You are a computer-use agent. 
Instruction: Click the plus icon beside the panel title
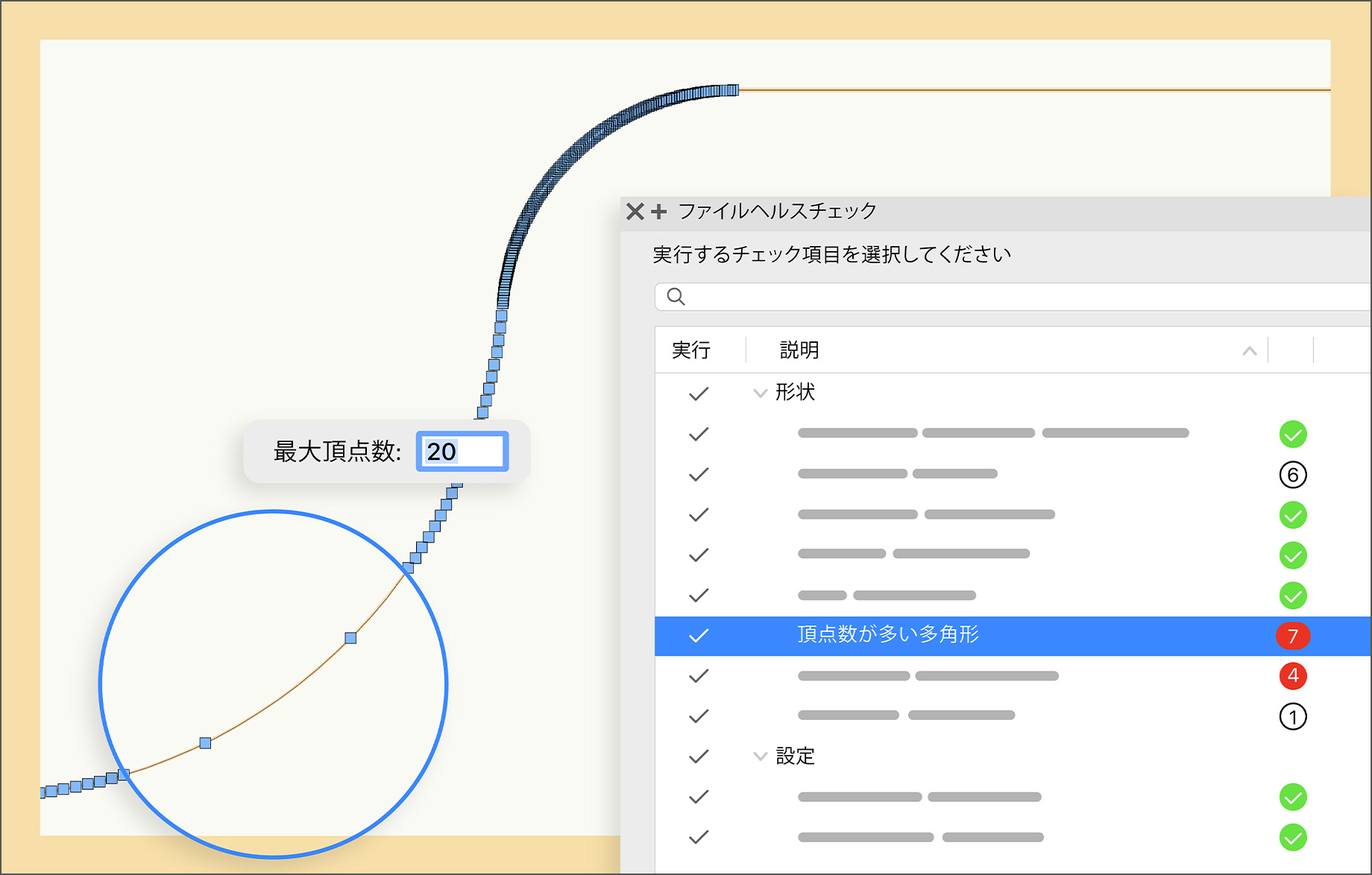tap(658, 212)
